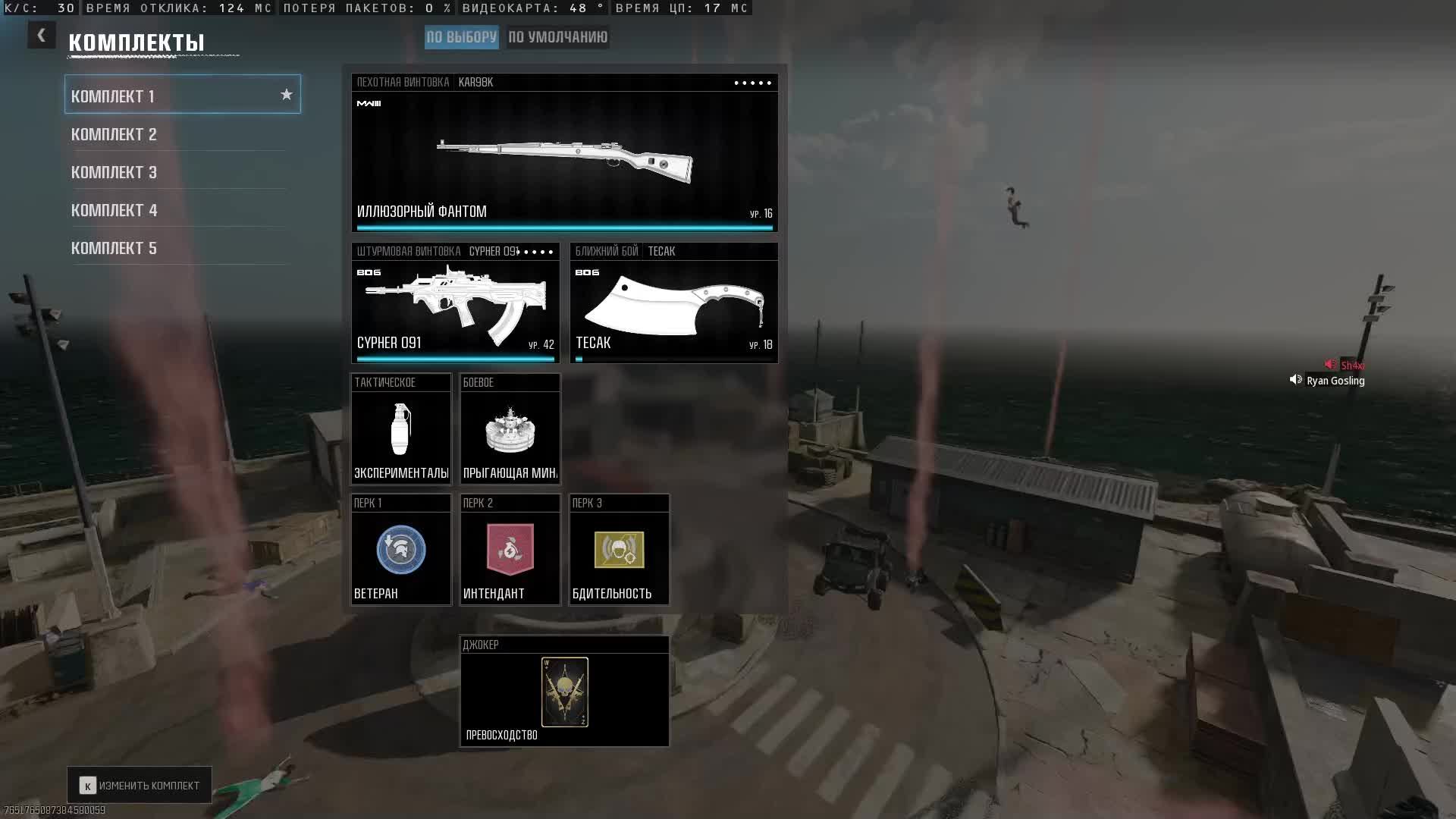Choose the Прыгающая мина lethal icon

coord(510,429)
